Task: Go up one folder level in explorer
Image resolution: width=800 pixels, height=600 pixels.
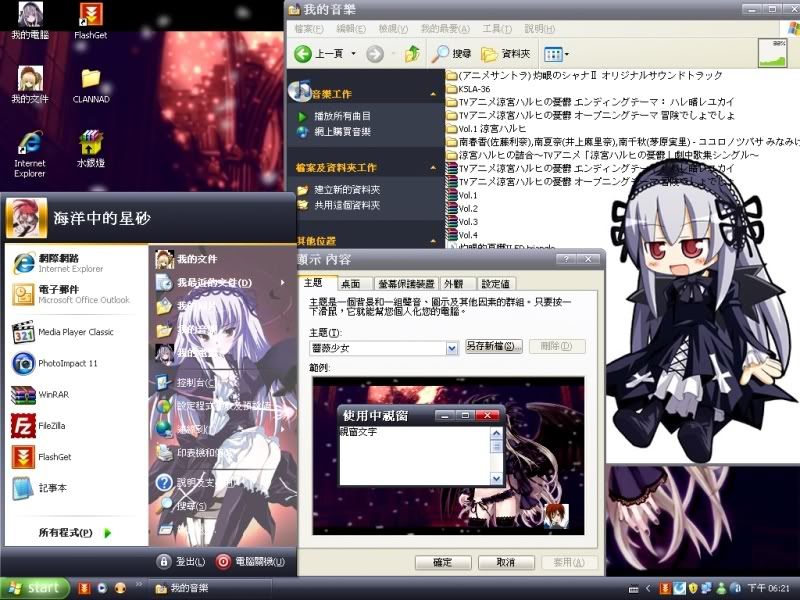Action: click(x=412, y=54)
